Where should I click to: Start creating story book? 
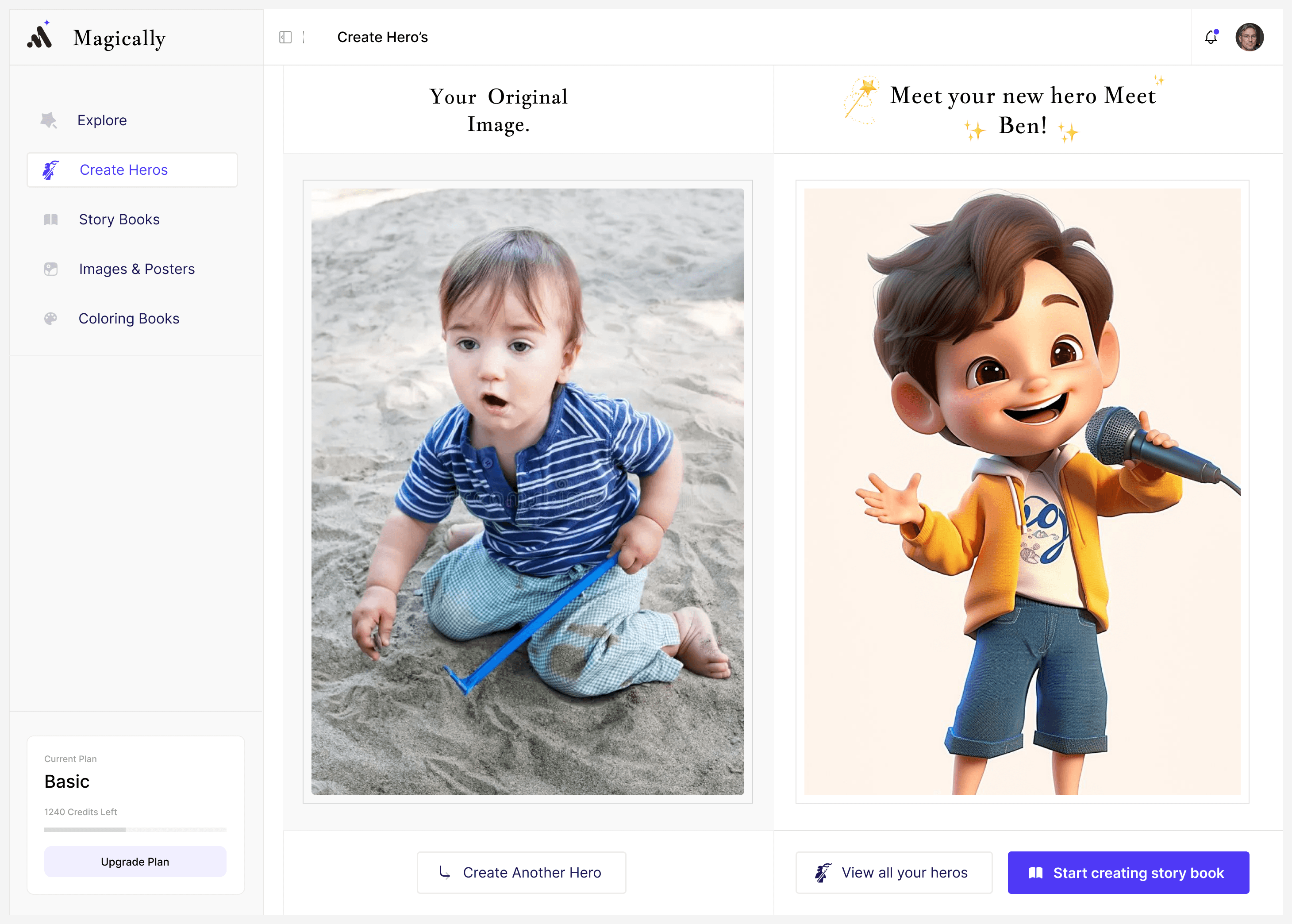click(1128, 872)
